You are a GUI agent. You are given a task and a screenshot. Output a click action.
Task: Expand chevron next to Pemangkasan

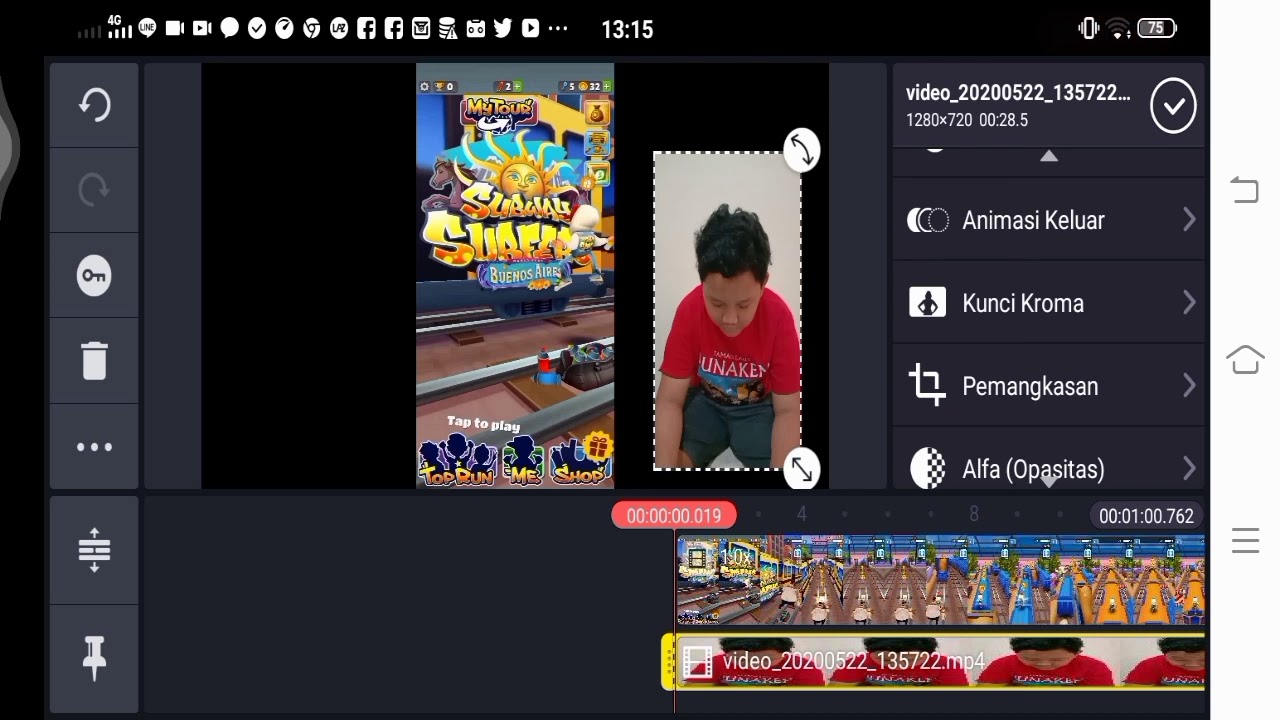click(1189, 386)
